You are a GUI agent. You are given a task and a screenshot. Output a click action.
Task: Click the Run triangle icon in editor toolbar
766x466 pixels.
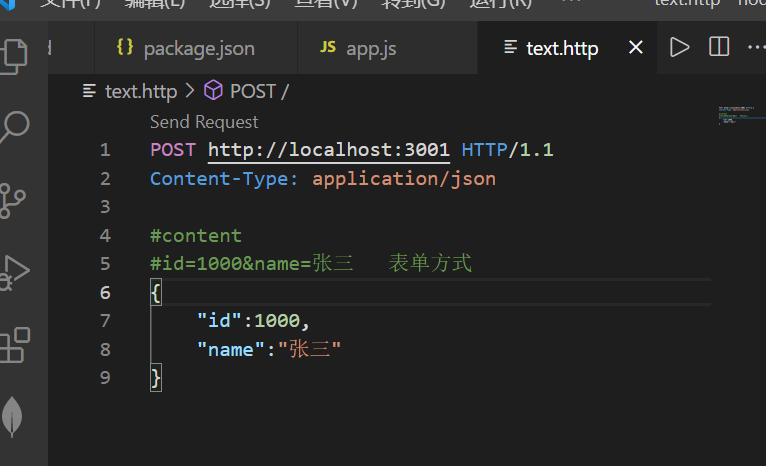[x=680, y=47]
